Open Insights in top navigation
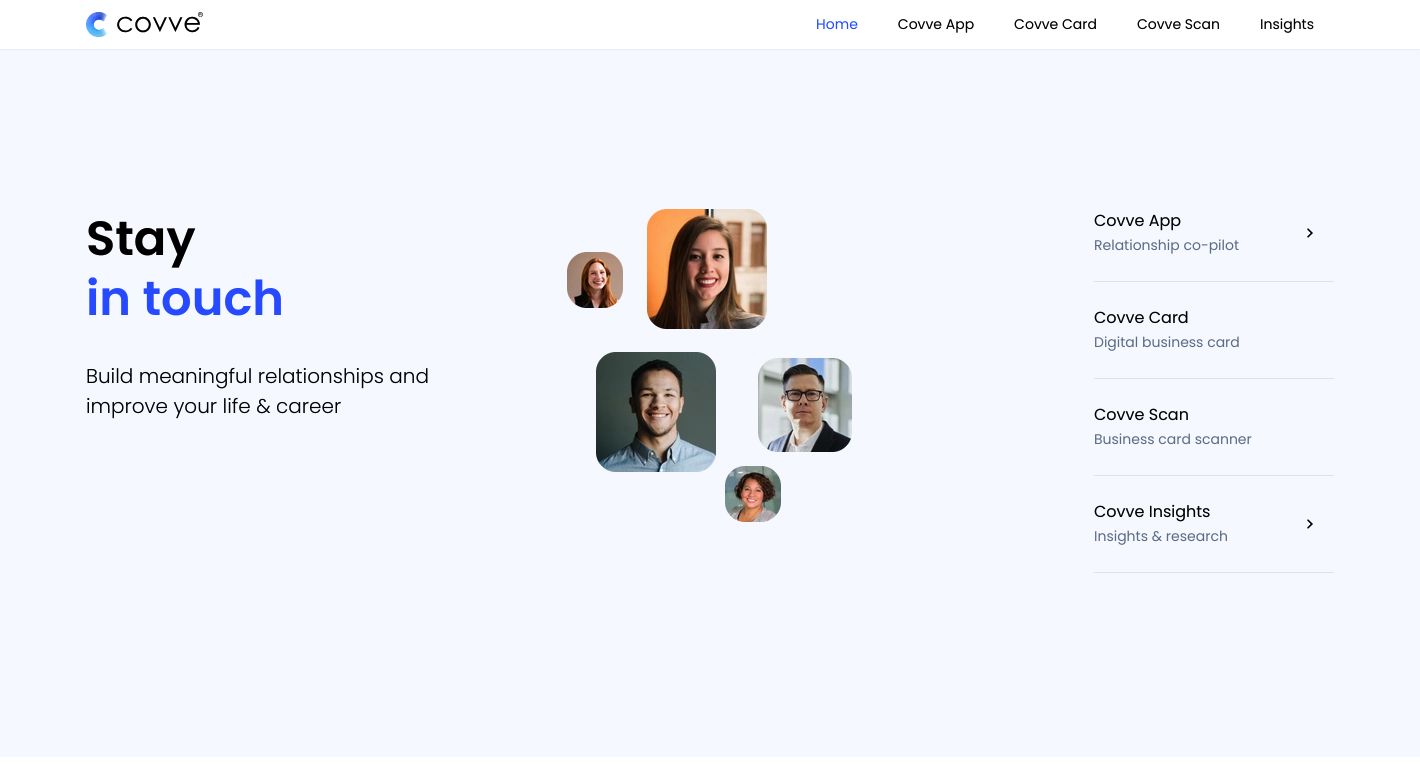Screen dimensions: 1420x780 1287,24
